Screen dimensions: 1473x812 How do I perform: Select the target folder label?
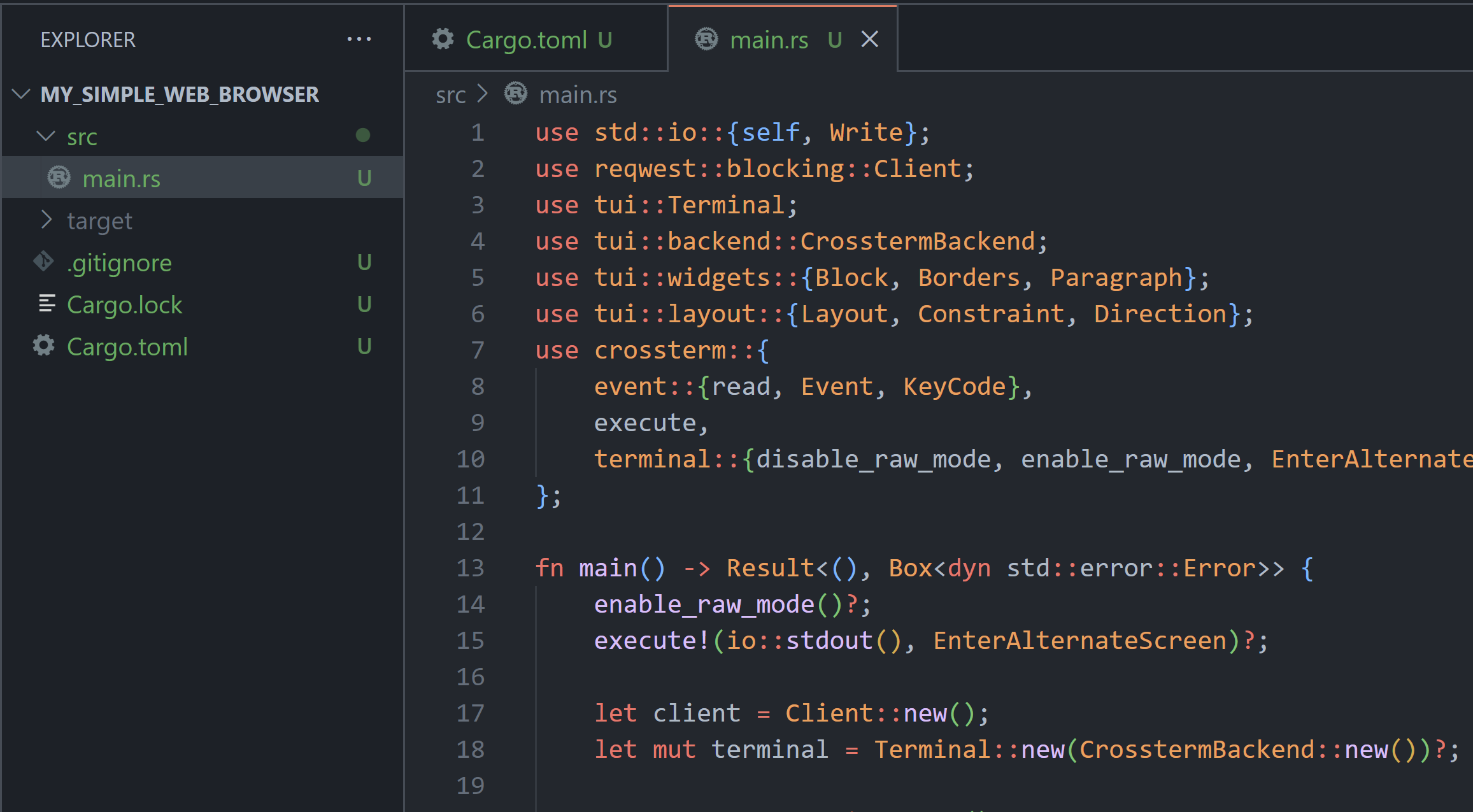tap(99, 221)
